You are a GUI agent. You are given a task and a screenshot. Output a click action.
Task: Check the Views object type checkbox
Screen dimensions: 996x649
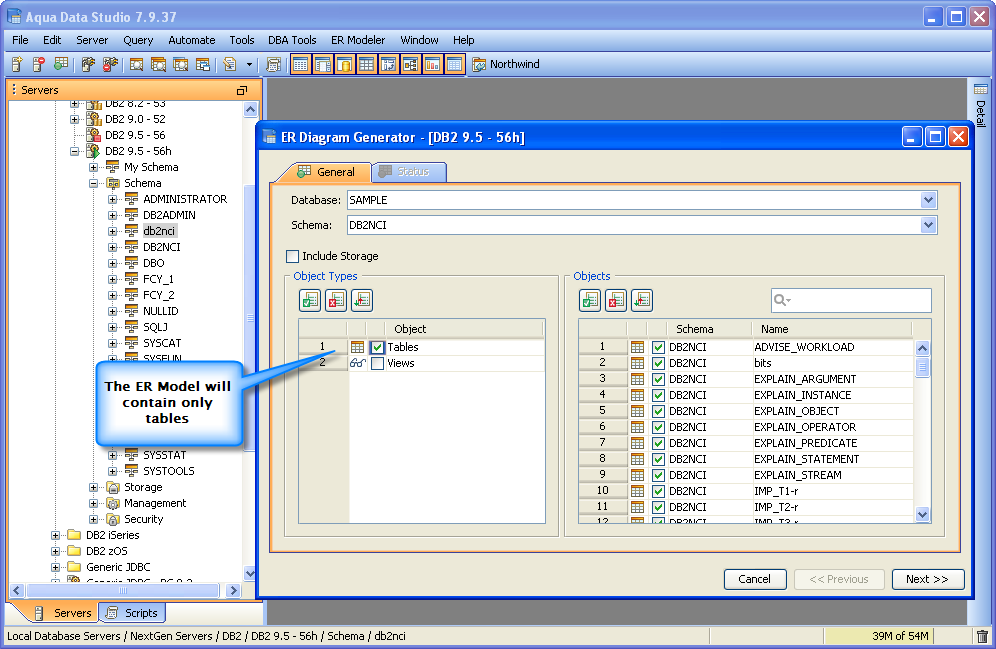click(377, 363)
